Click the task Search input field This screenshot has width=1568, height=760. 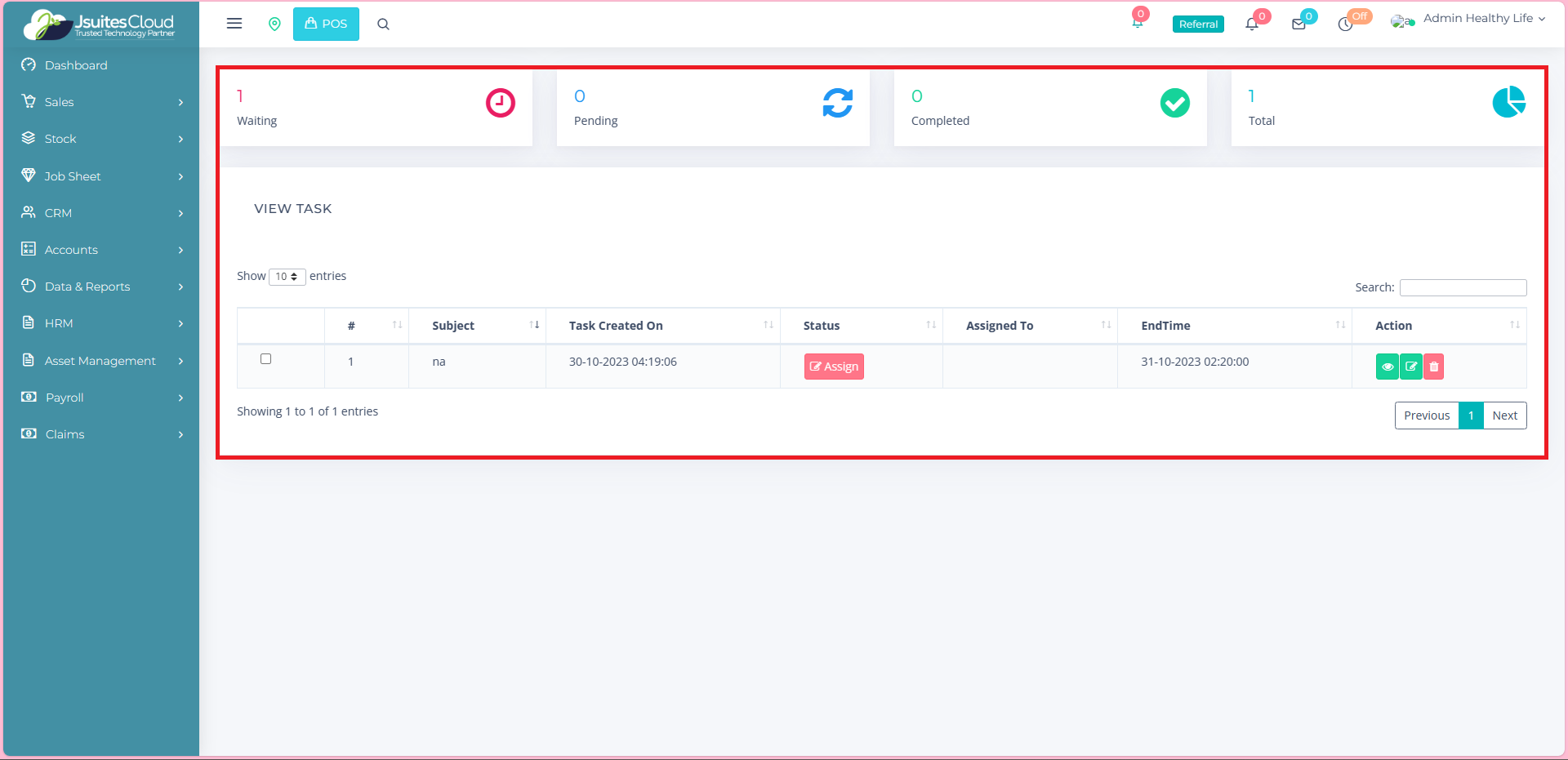[1463, 287]
